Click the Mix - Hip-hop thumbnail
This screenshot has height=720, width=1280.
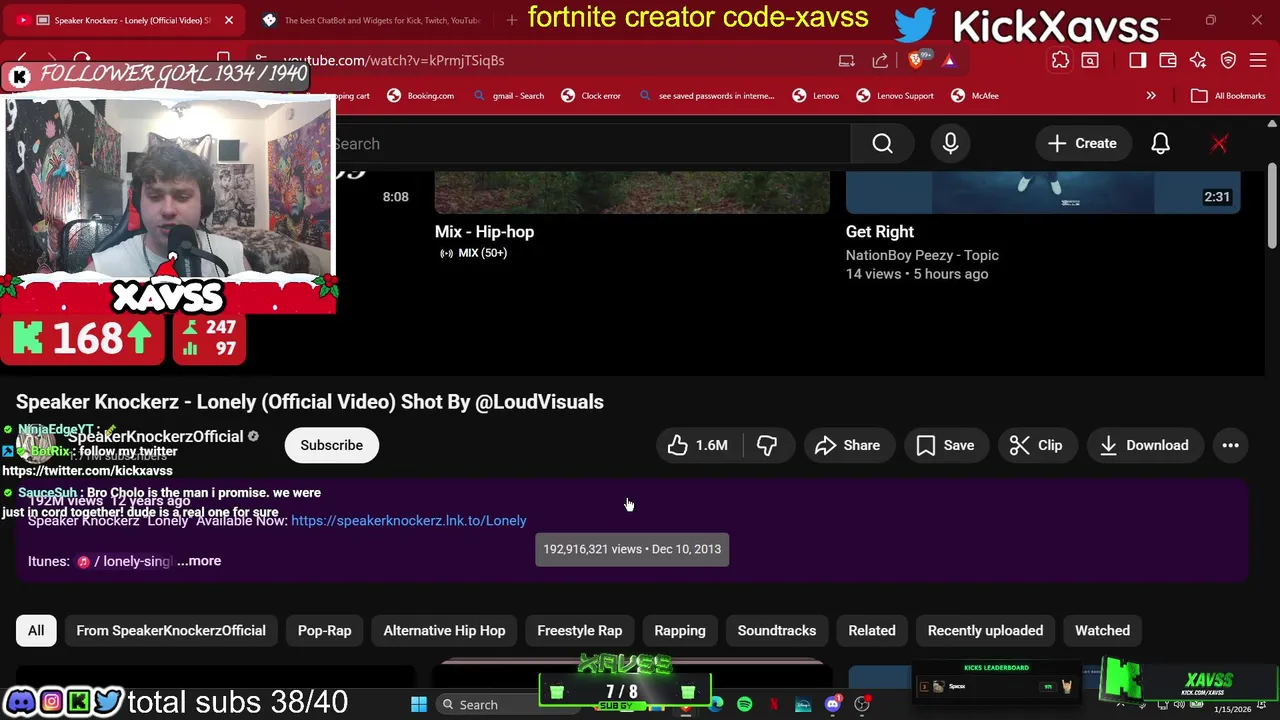pyautogui.click(x=632, y=192)
